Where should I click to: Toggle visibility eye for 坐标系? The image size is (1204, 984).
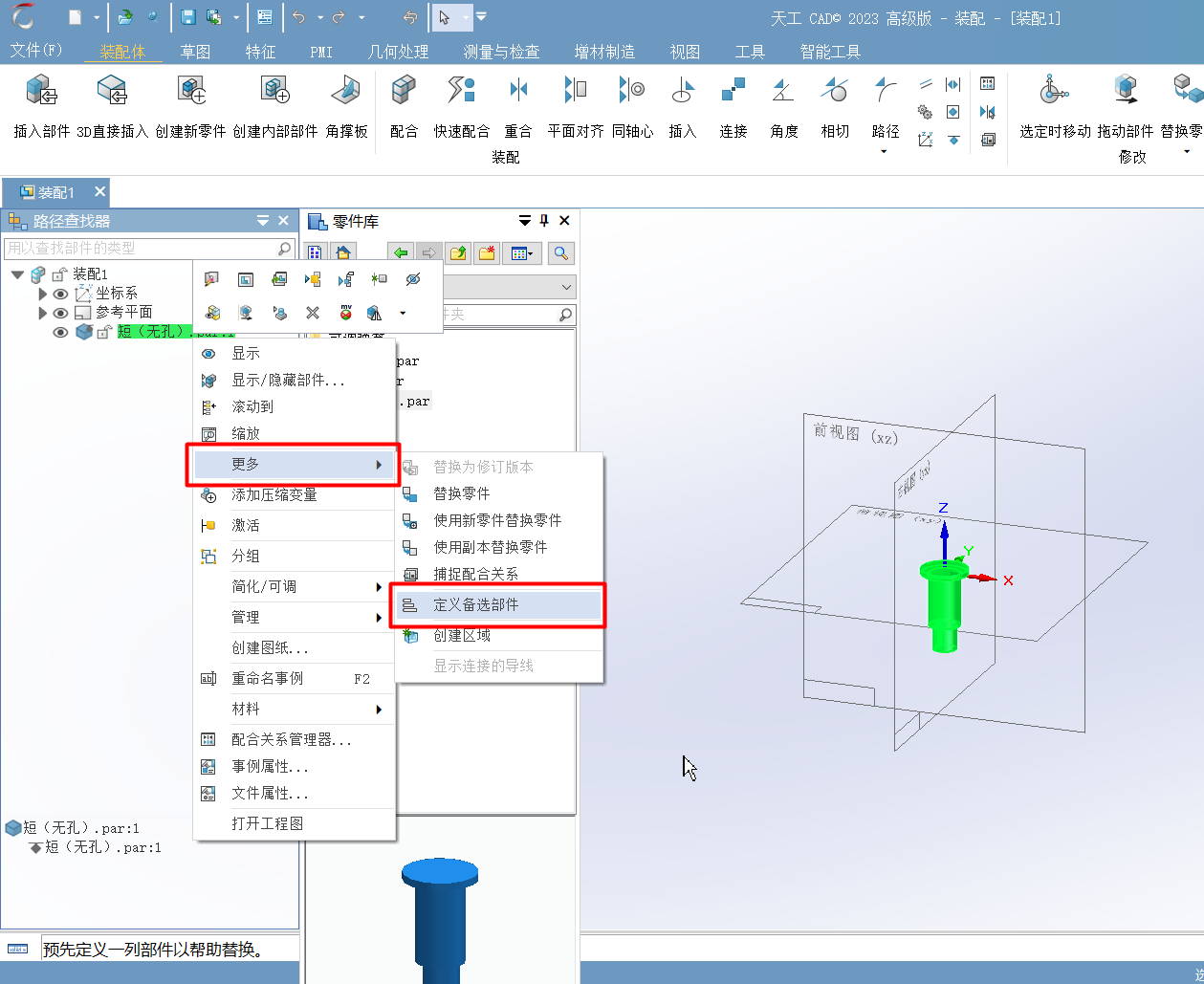(x=60, y=294)
